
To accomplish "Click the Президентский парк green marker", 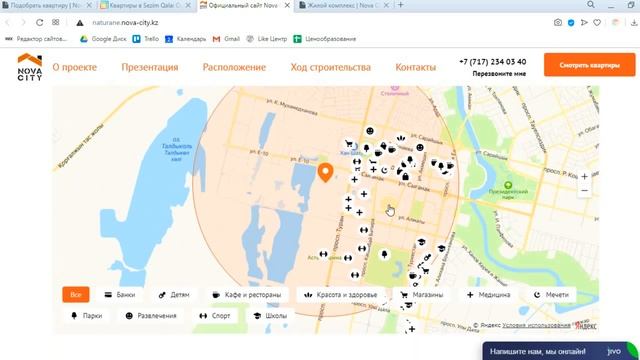I will tap(508, 185).
